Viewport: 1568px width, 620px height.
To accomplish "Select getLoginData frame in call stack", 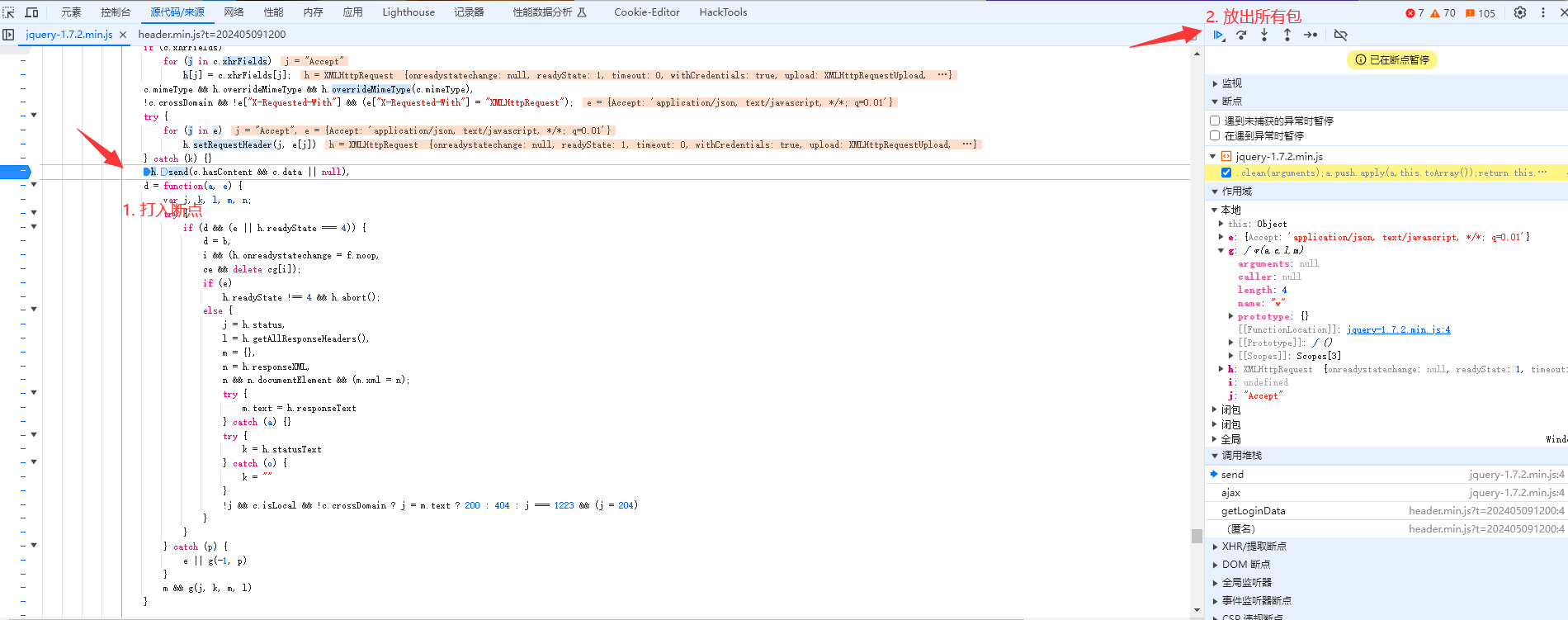I will (1253, 511).
